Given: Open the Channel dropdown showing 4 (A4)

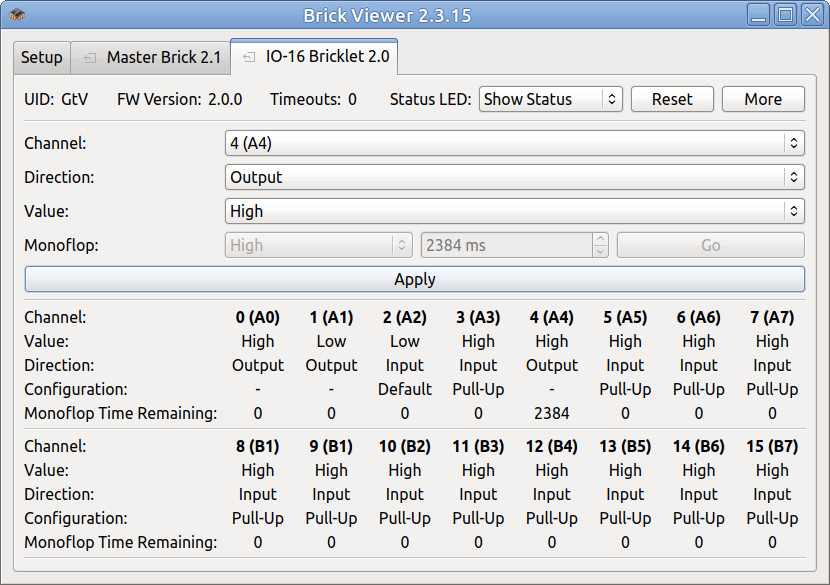Looking at the screenshot, I should click(x=515, y=144).
